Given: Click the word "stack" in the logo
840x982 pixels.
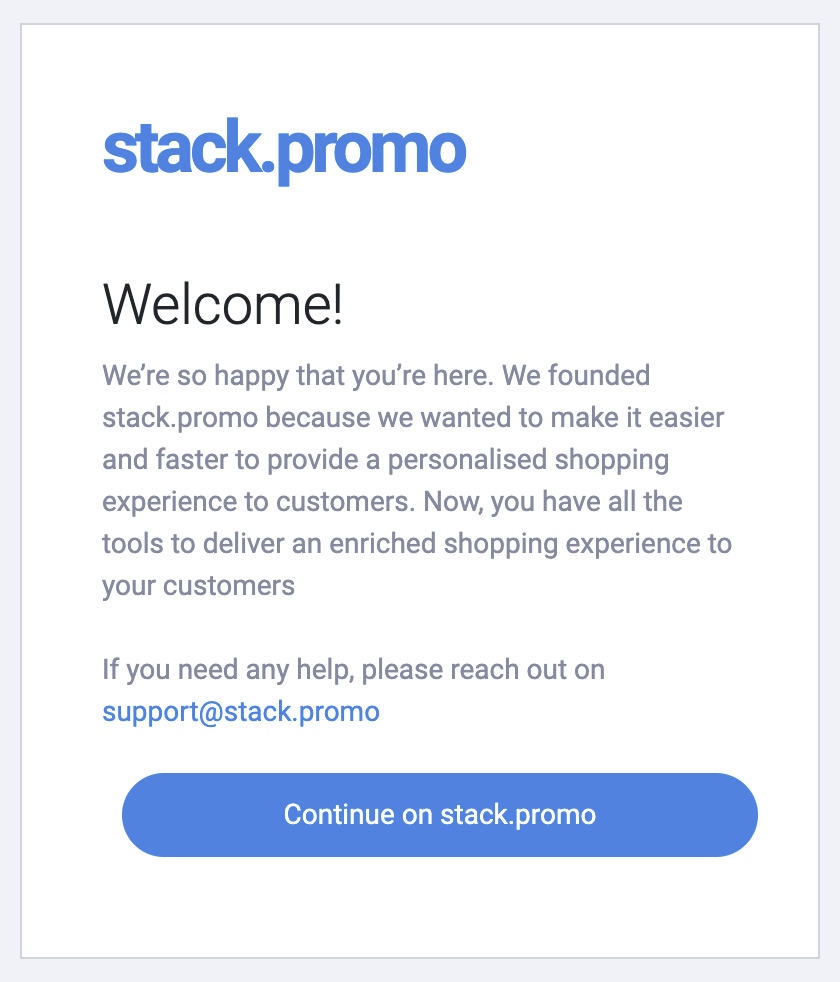Looking at the screenshot, I should point(182,147).
